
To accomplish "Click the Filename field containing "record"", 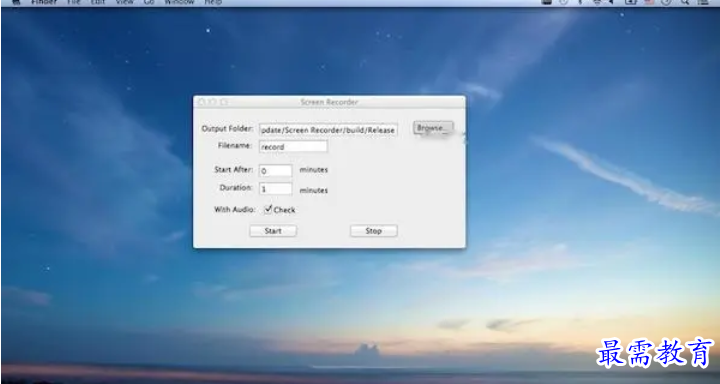I will click(x=293, y=147).
